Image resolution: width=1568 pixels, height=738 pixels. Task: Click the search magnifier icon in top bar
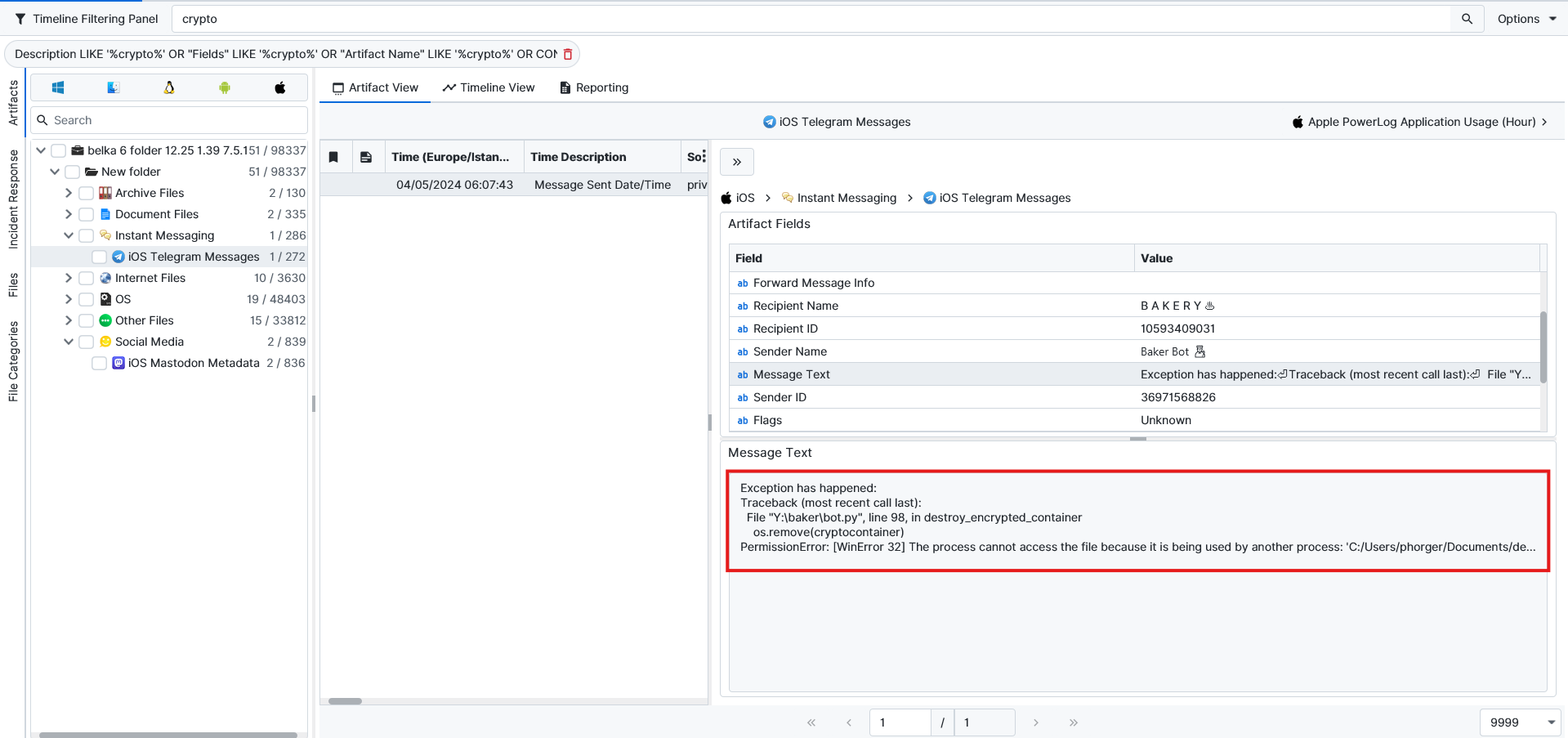point(1467,19)
